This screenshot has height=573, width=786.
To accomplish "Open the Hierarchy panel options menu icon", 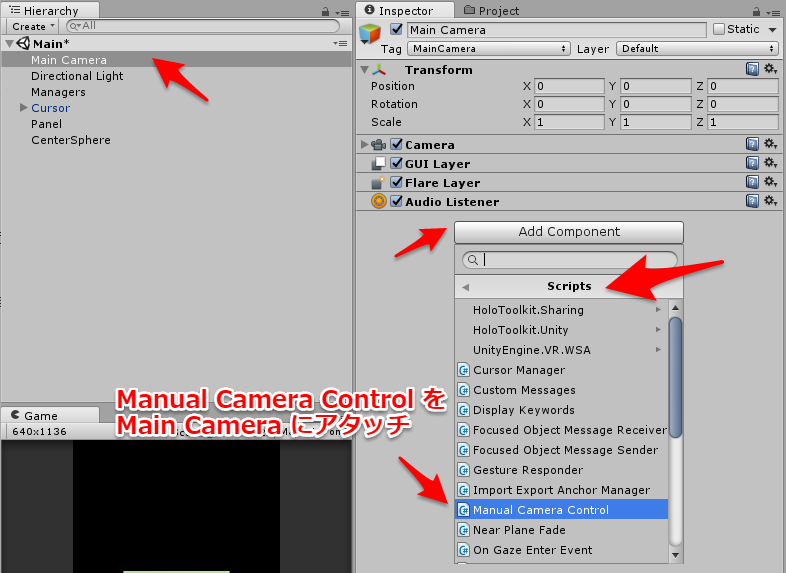I will 342,13.
